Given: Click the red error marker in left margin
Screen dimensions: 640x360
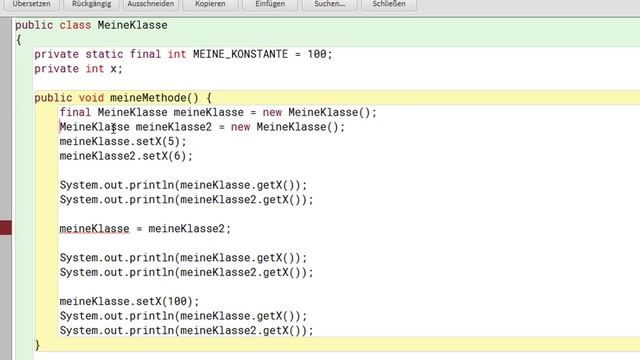Looking at the screenshot, I should point(6,227).
